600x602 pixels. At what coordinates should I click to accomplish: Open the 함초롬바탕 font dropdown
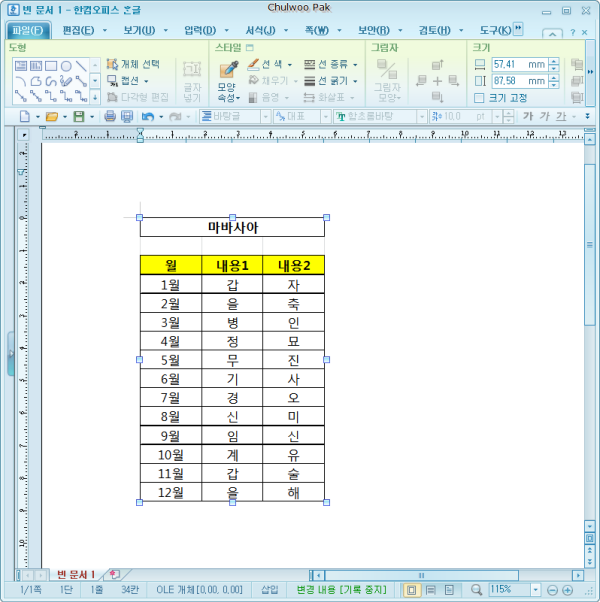[421, 116]
